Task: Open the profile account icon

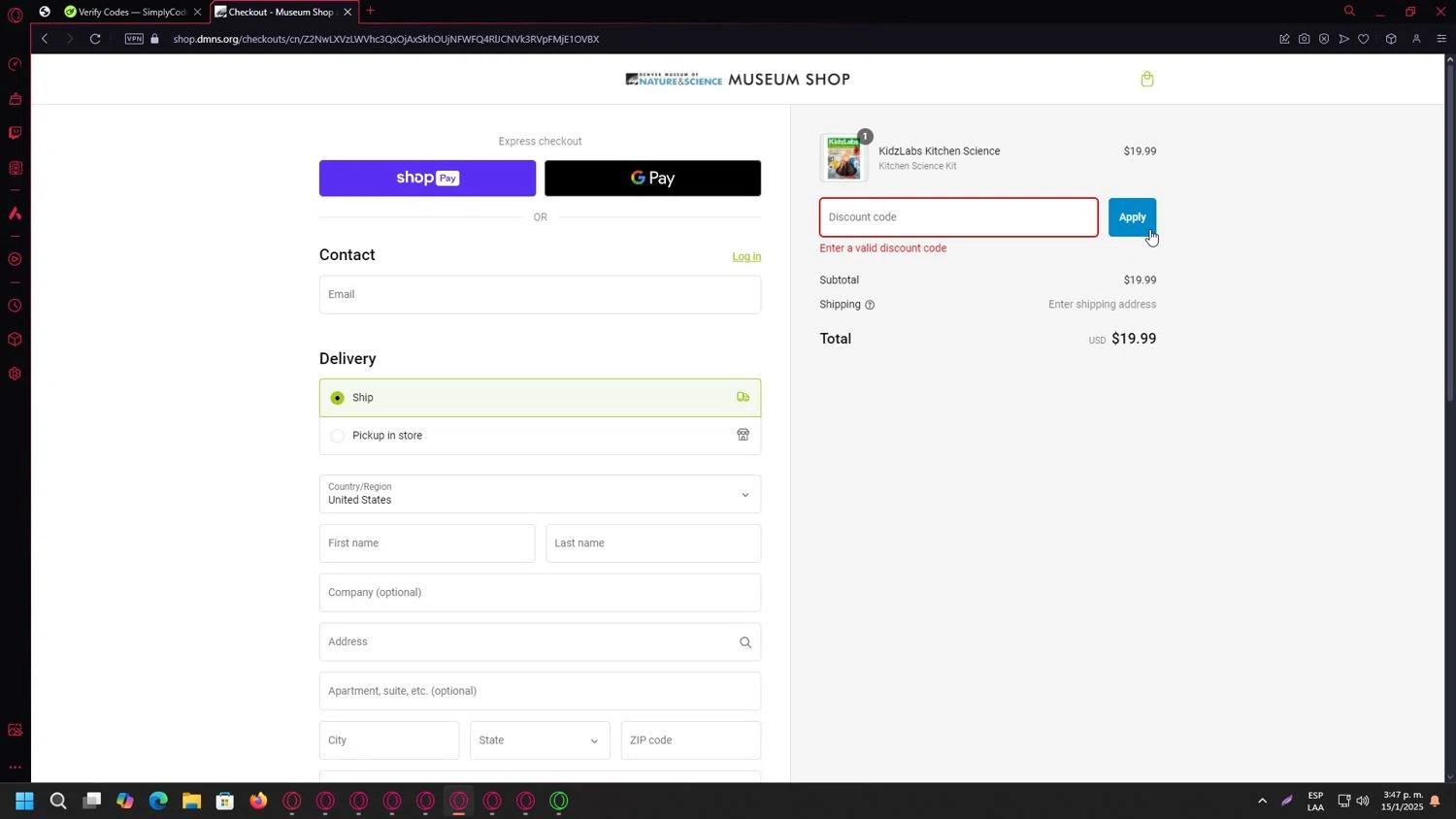Action: coord(1416,39)
